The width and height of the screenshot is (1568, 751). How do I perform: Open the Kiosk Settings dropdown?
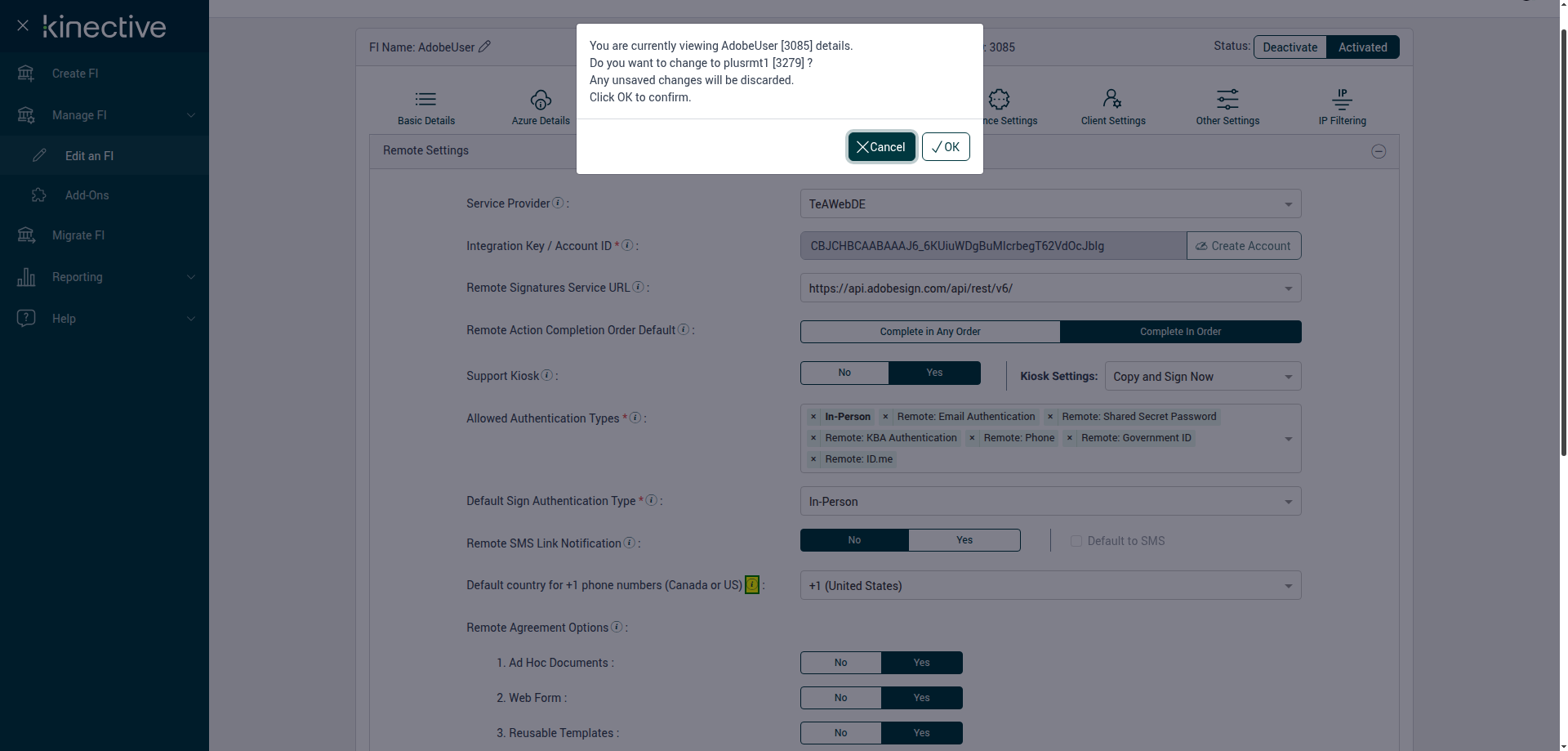pyautogui.click(x=1202, y=377)
